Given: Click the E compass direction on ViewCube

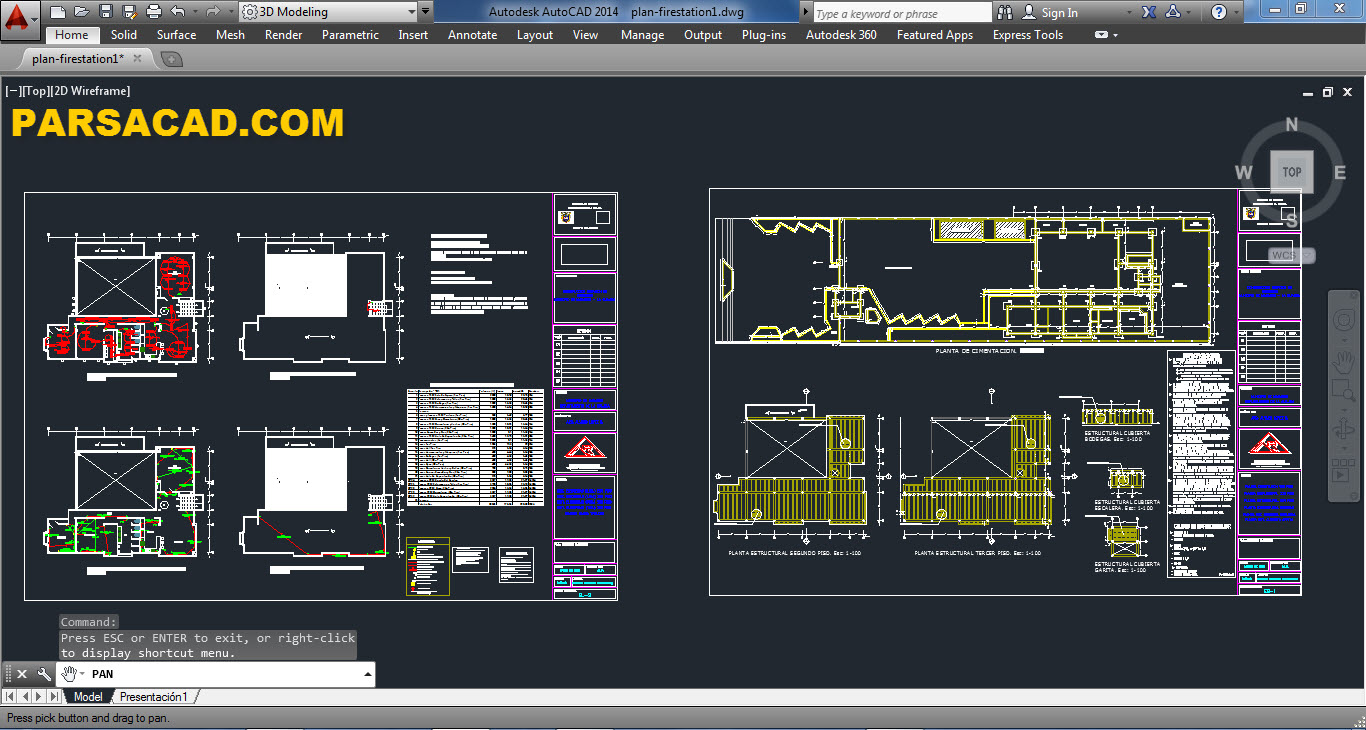Looking at the screenshot, I should click(x=1340, y=173).
